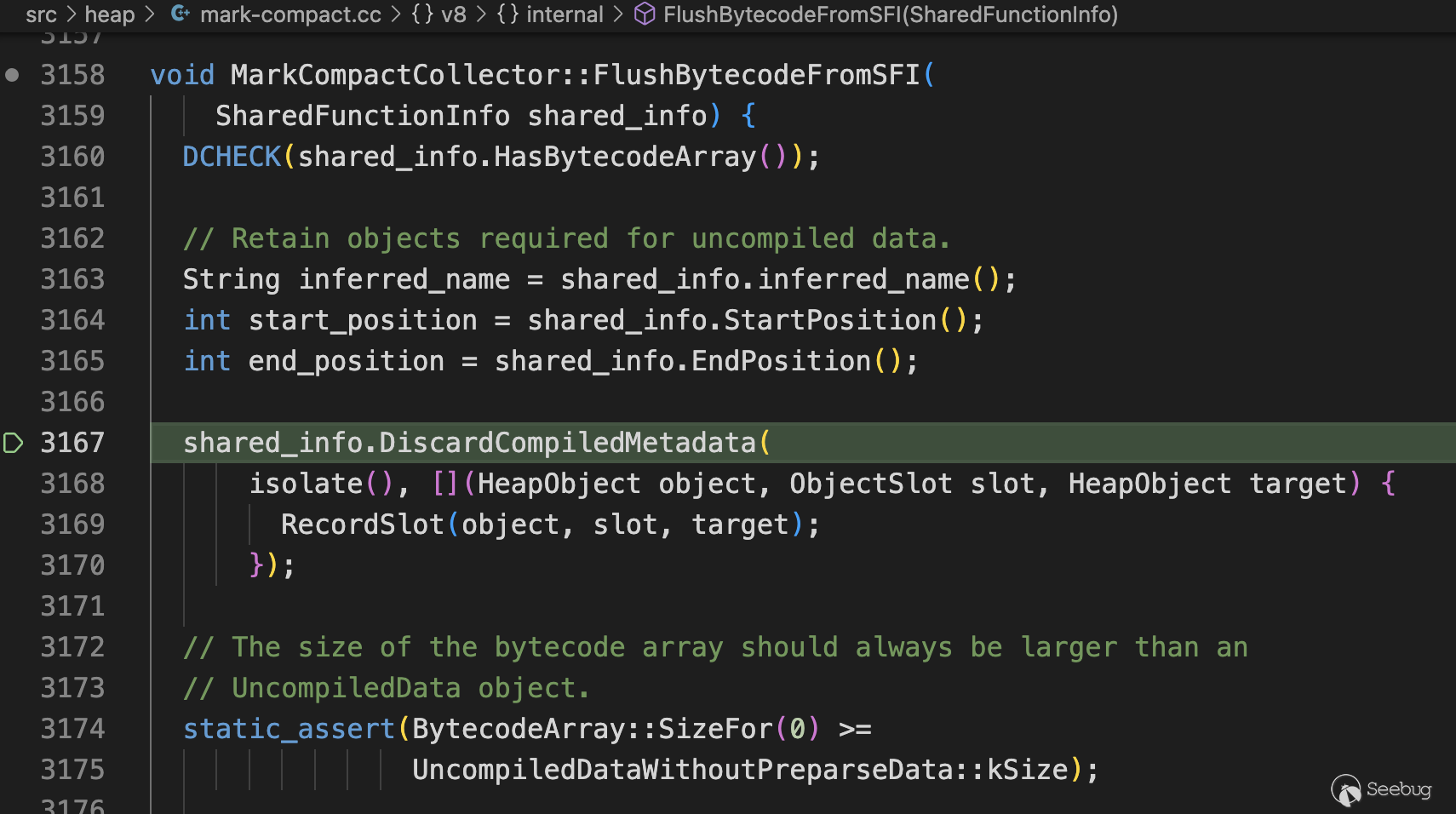
Task: Click the C++ file icon in breadcrumb
Action: (x=180, y=14)
